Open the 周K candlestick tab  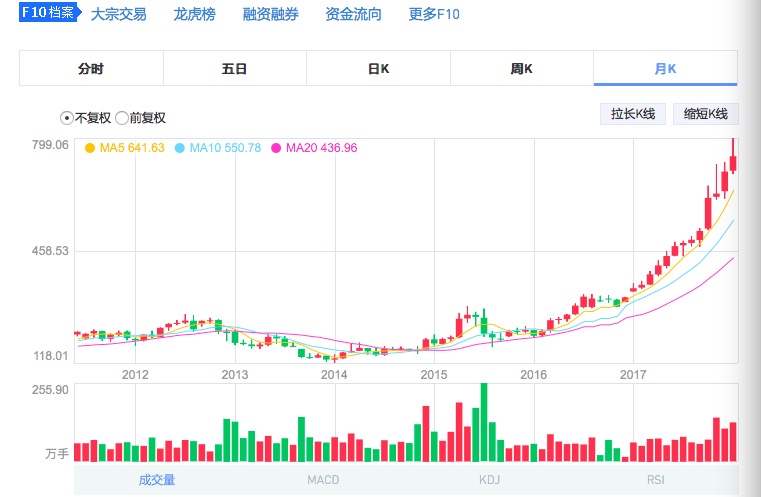[521, 69]
